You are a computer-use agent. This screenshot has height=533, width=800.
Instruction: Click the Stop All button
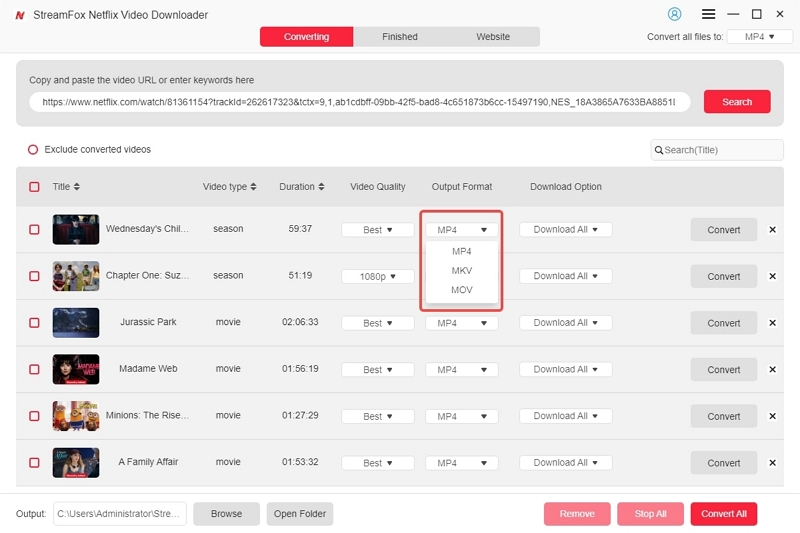(651, 514)
